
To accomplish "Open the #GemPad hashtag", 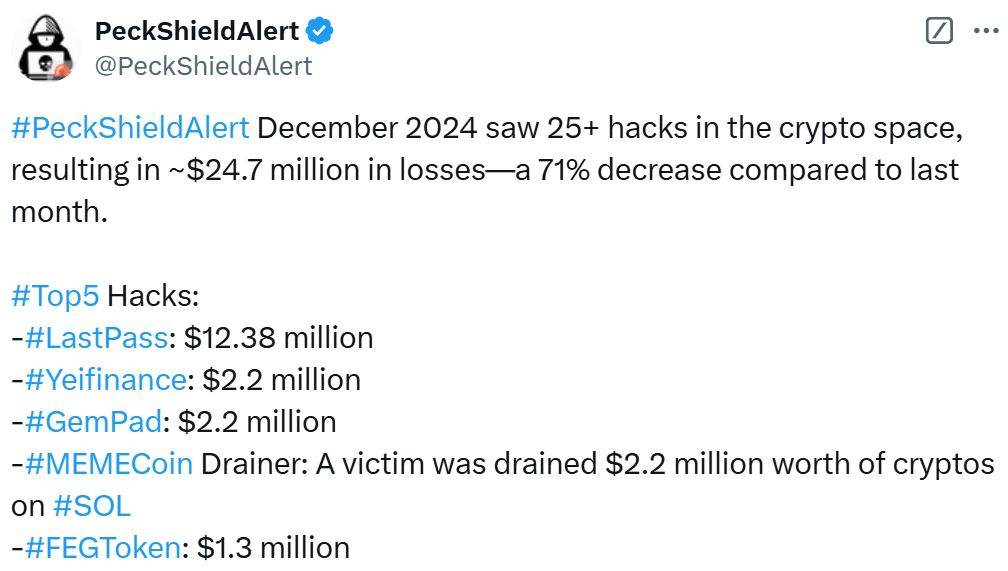I will click(93, 422).
